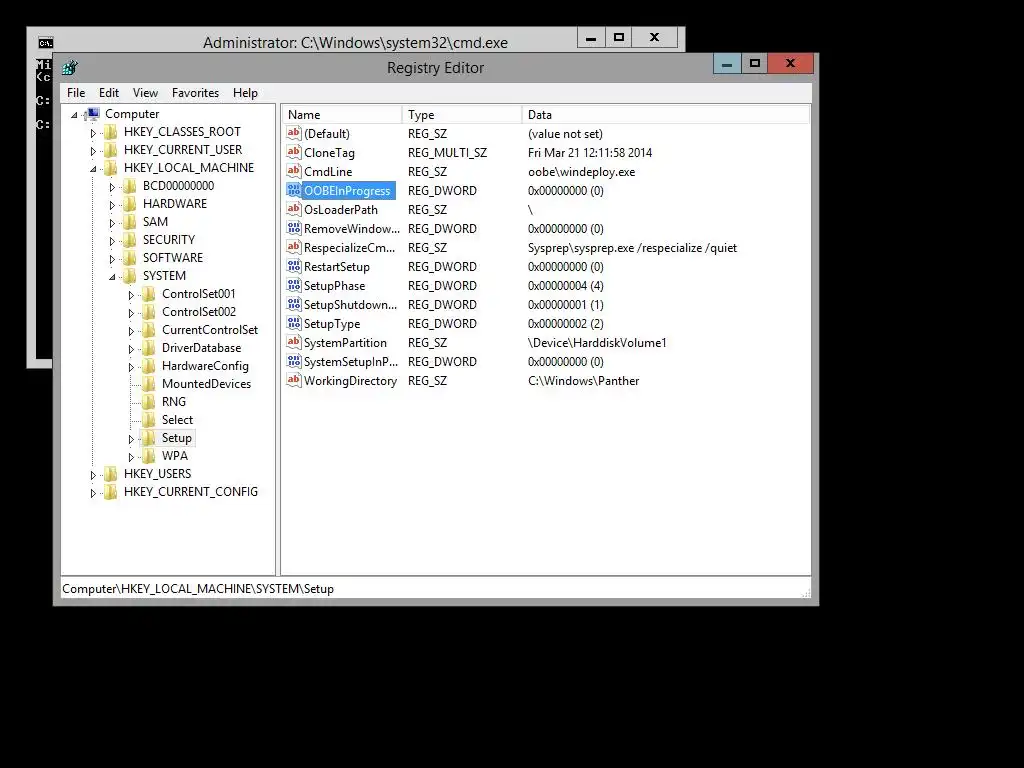This screenshot has width=1024, height=768.
Task: Click the WorkingDirectory value icon
Action: pyautogui.click(x=294, y=379)
